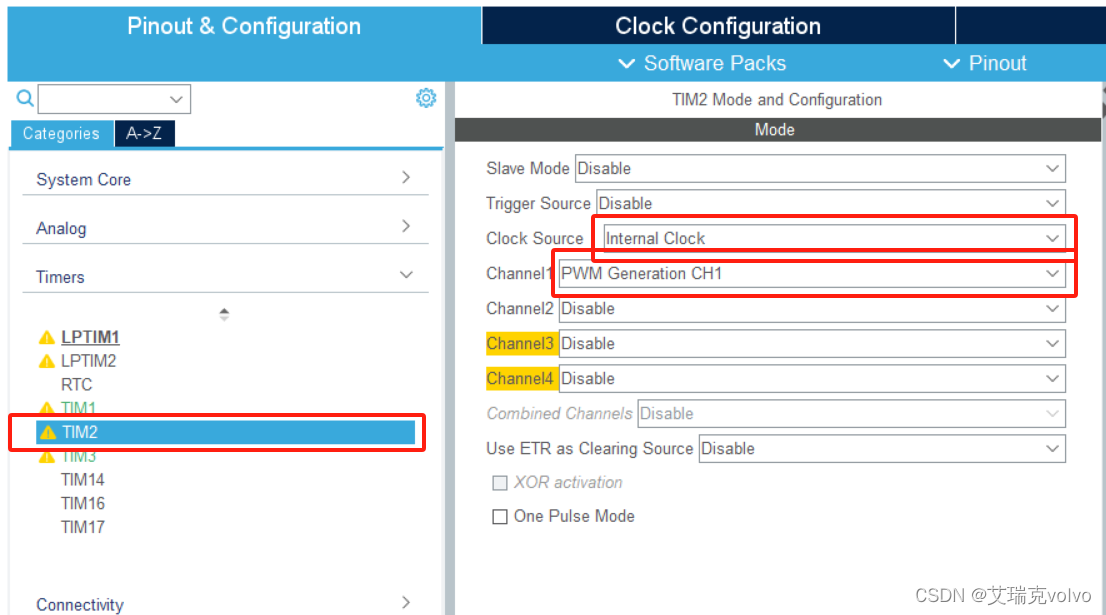This screenshot has width=1106, height=615.
Task: Open the Clock Source dropdown
Action: coord(834,238)
